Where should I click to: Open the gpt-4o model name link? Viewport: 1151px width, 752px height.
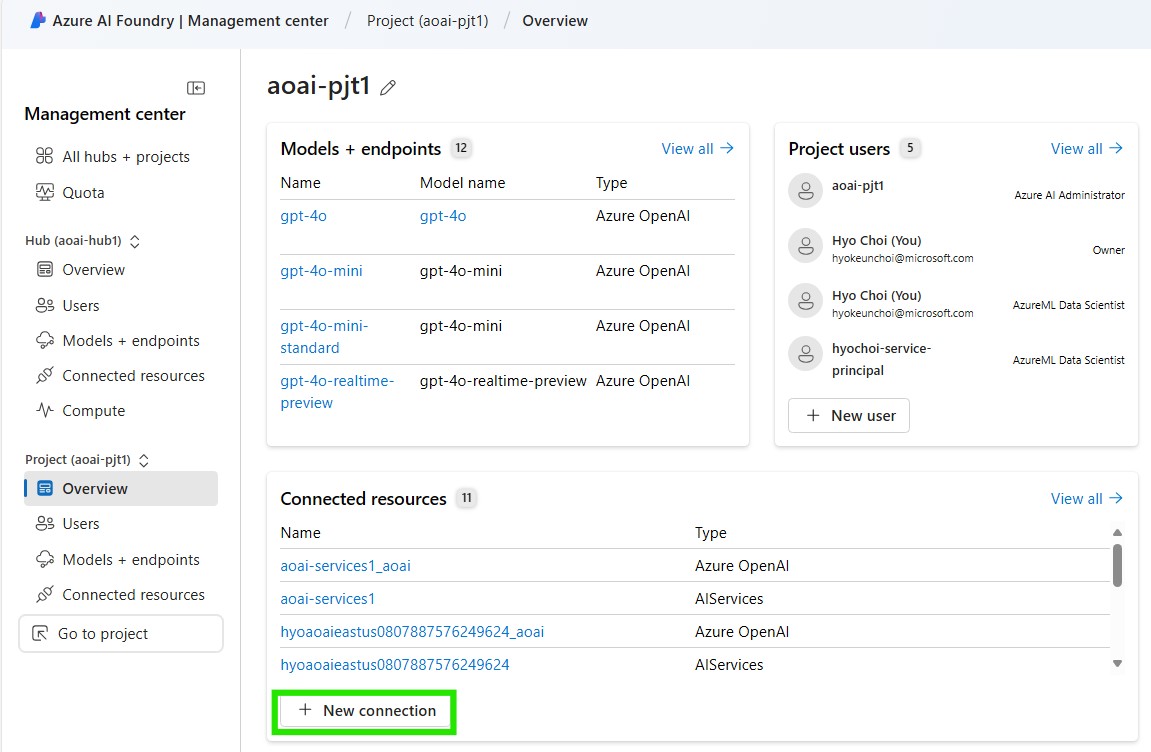click(443, 216)
